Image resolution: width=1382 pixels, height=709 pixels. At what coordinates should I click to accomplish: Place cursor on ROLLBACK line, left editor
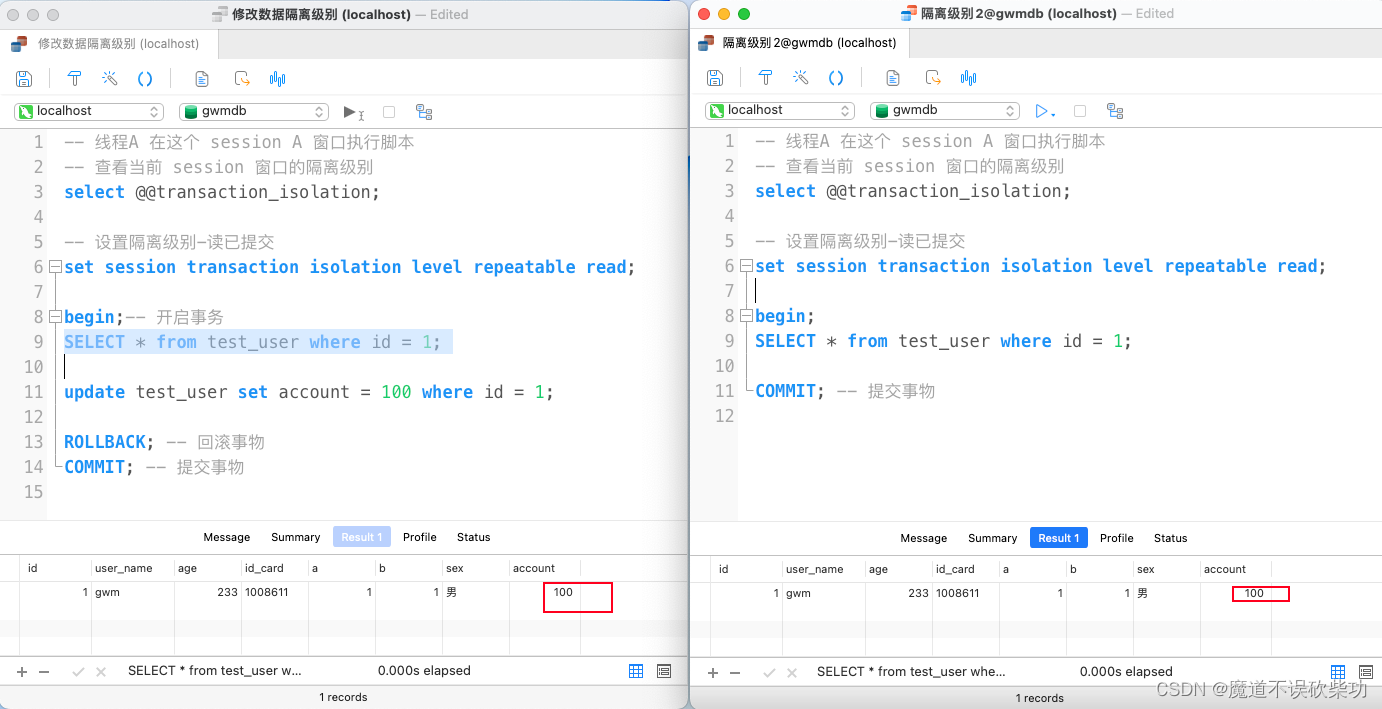click(164, 442)
